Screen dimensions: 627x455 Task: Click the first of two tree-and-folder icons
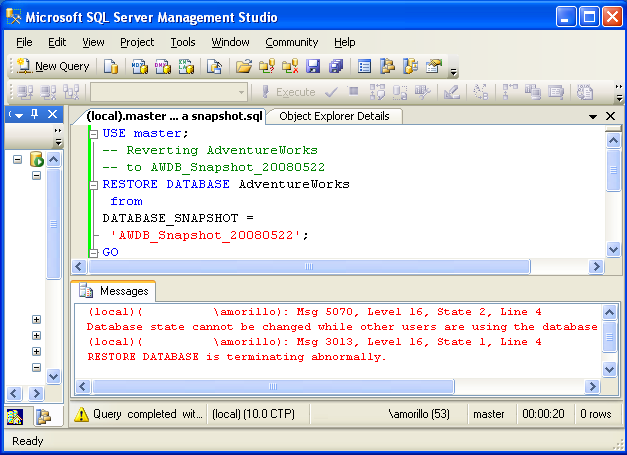click(x=387, y=66)
